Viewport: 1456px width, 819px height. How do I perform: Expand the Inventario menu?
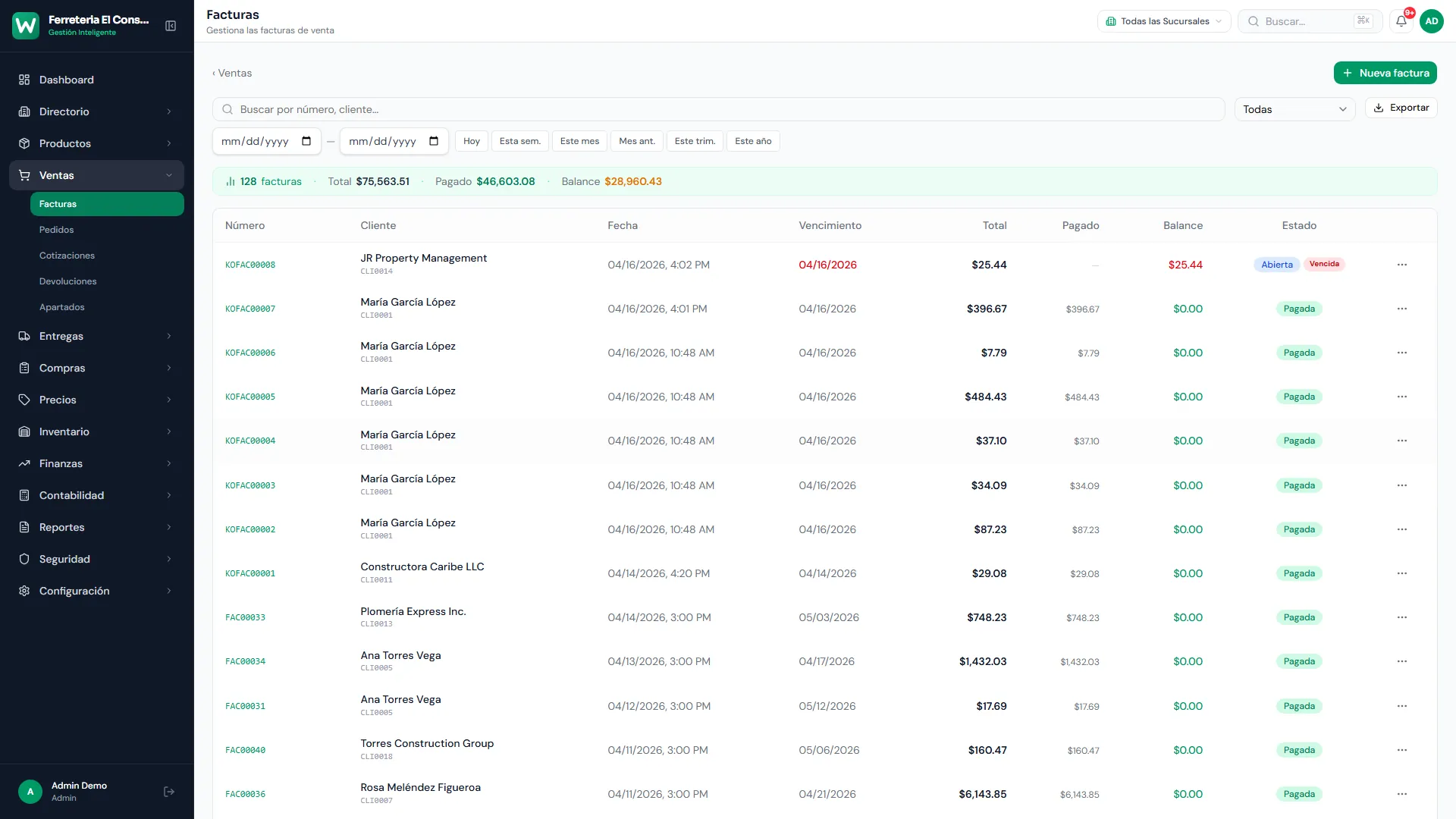point(96,431)
